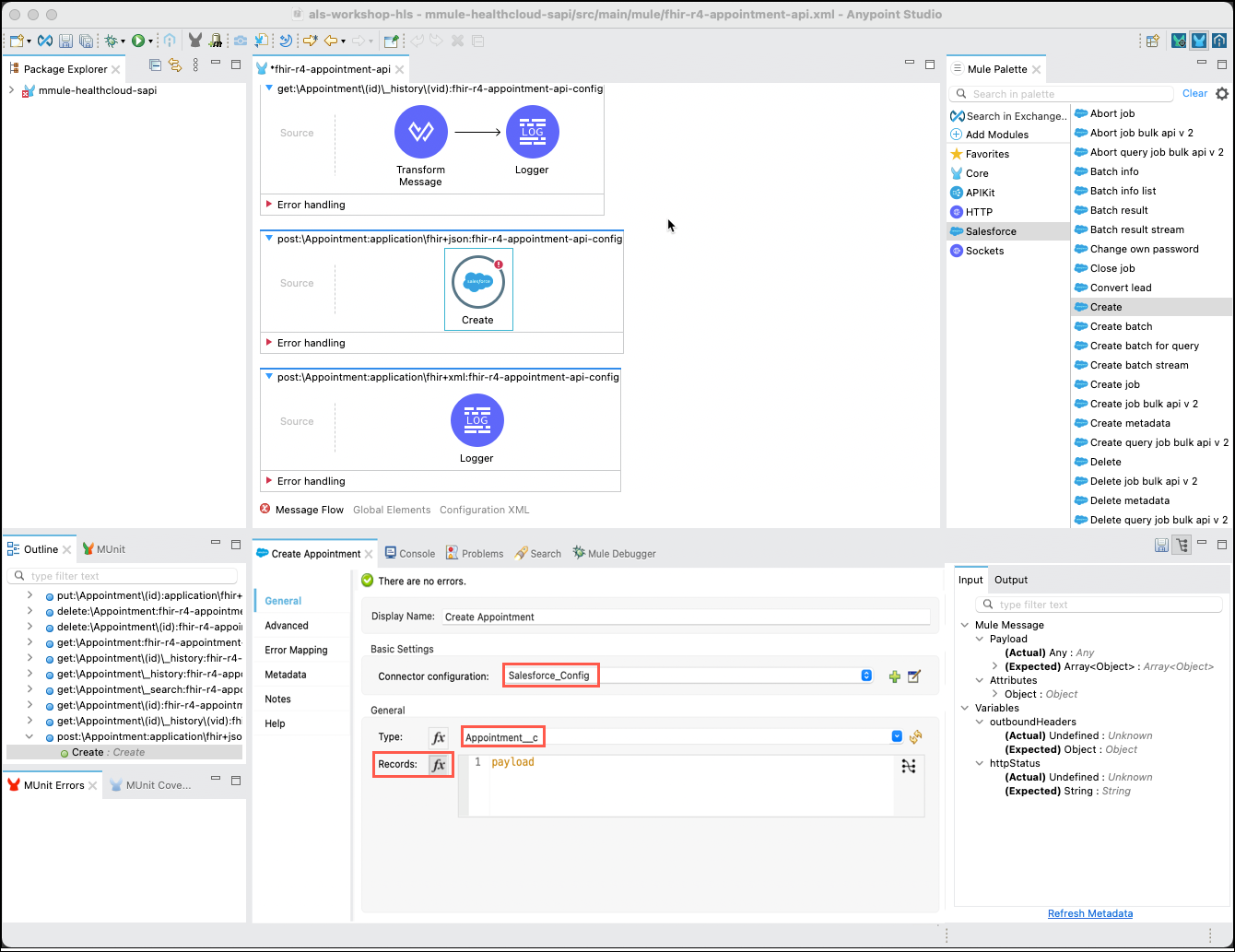
Task: Open the Console tab
Action: coord(409,553)
